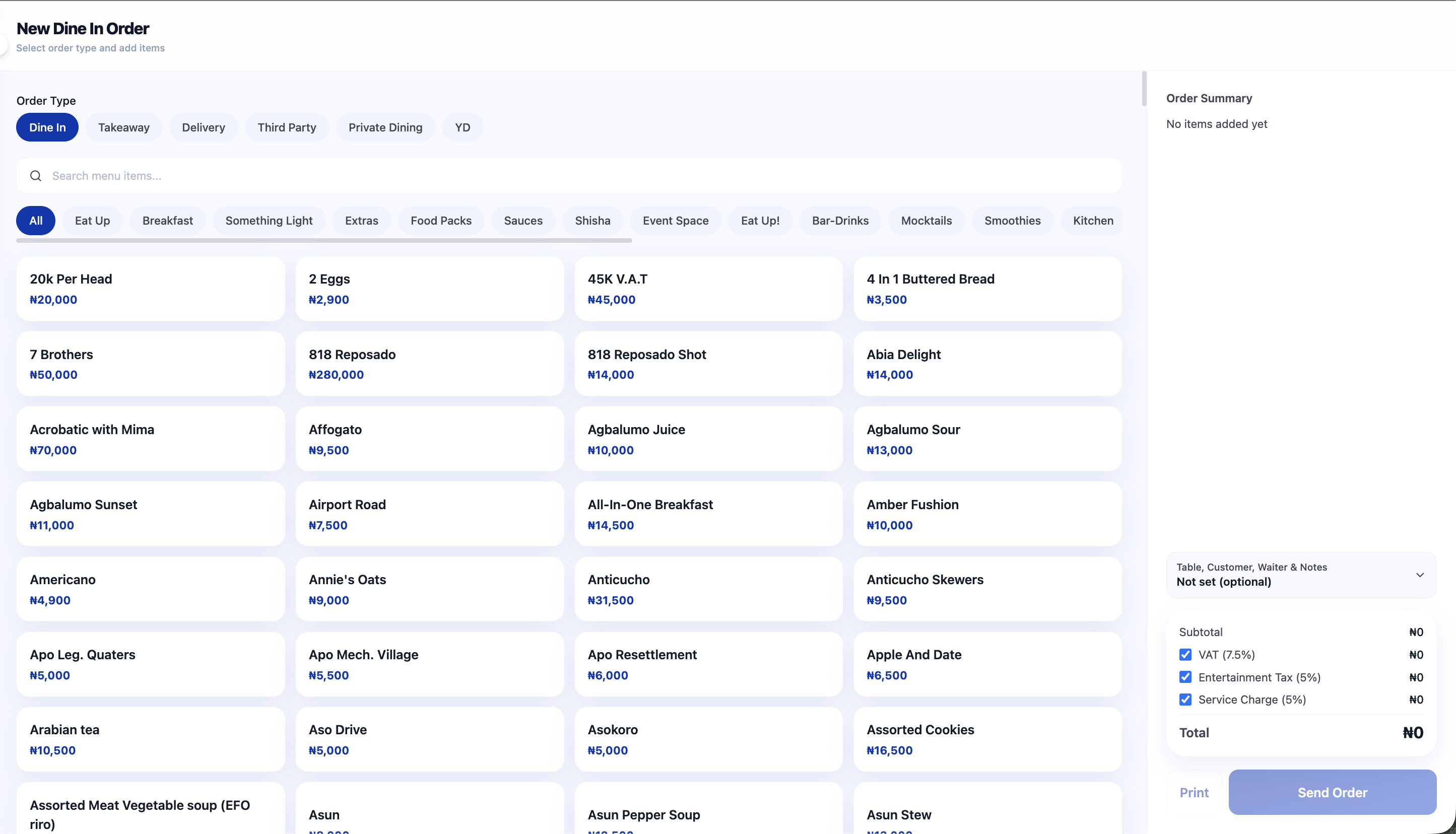Viewport: 1456px width, 834px height.
Task: Open the Mocktails category
Action: (926, 221)
